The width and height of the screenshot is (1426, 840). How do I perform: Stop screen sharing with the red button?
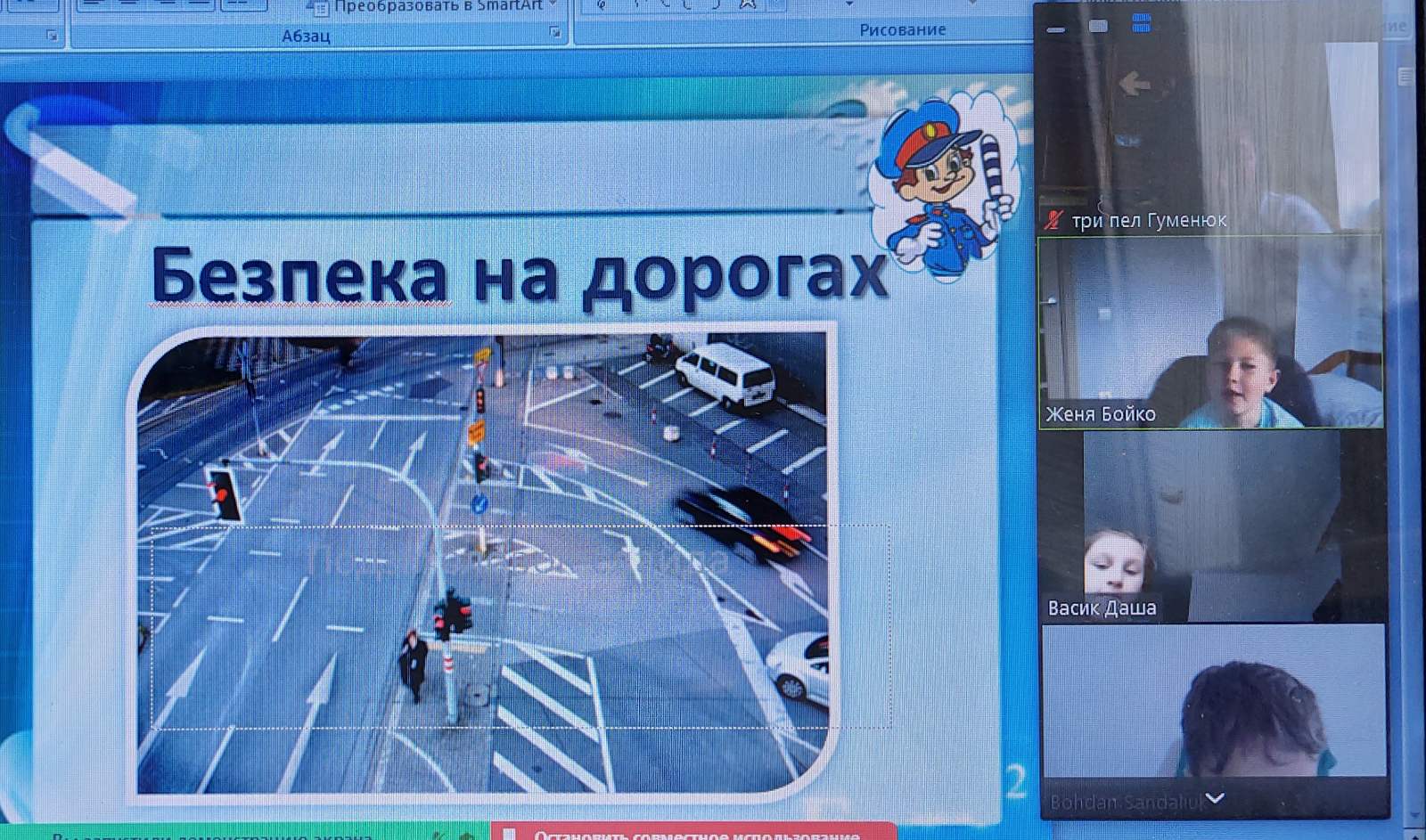click(x=693, y=832)
